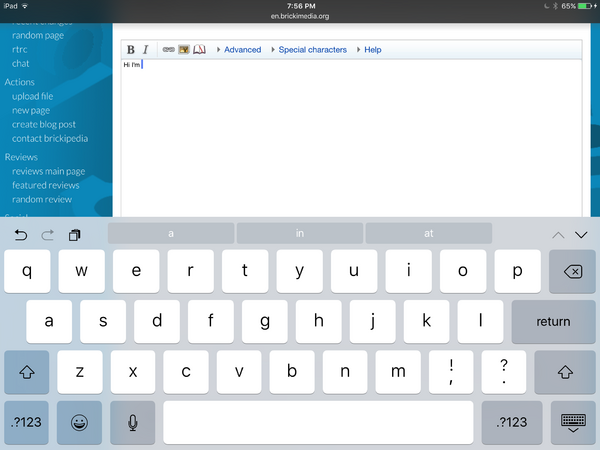Tap the battery indicator in status bar
The height and width of the screenshot is (450, 600).
click(x=587, y=6)
